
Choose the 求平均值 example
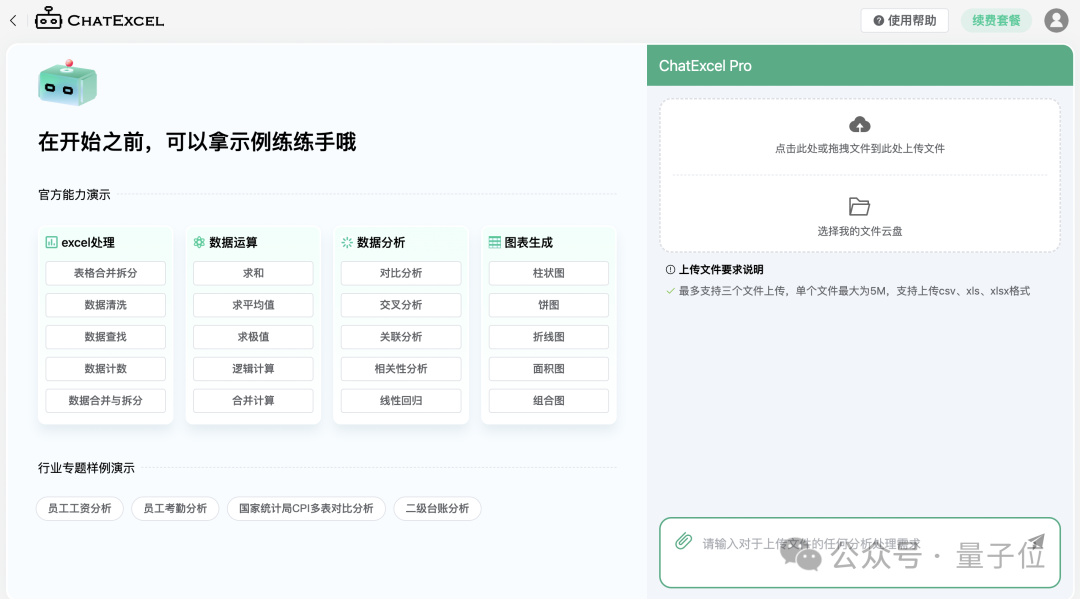tap(253, 305)
